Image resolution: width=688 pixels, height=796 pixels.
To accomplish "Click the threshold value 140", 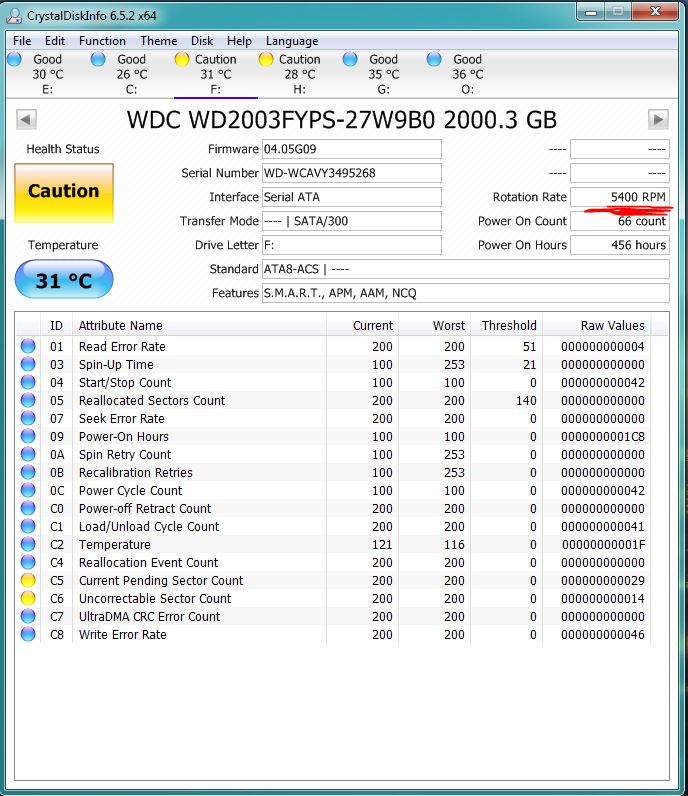I will pos(526,400).
